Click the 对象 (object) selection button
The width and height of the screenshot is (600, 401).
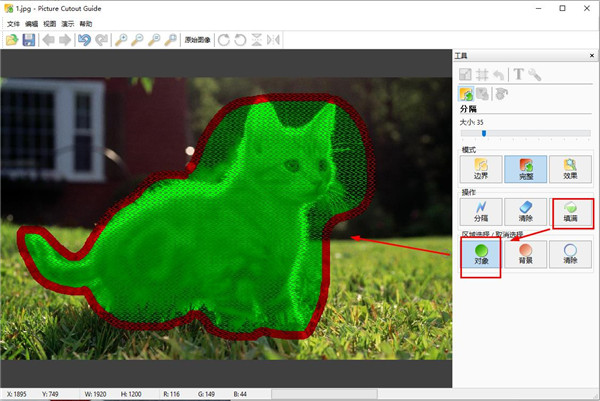(479, 254)
